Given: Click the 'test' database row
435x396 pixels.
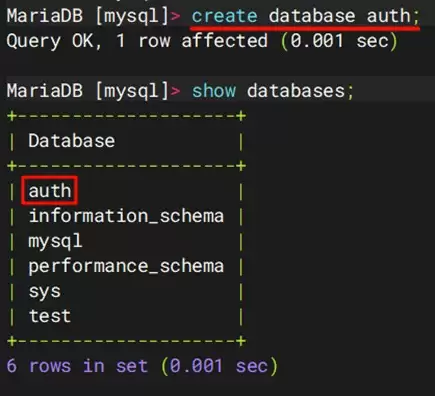Looking at the screenshot, I should [50, 316].
